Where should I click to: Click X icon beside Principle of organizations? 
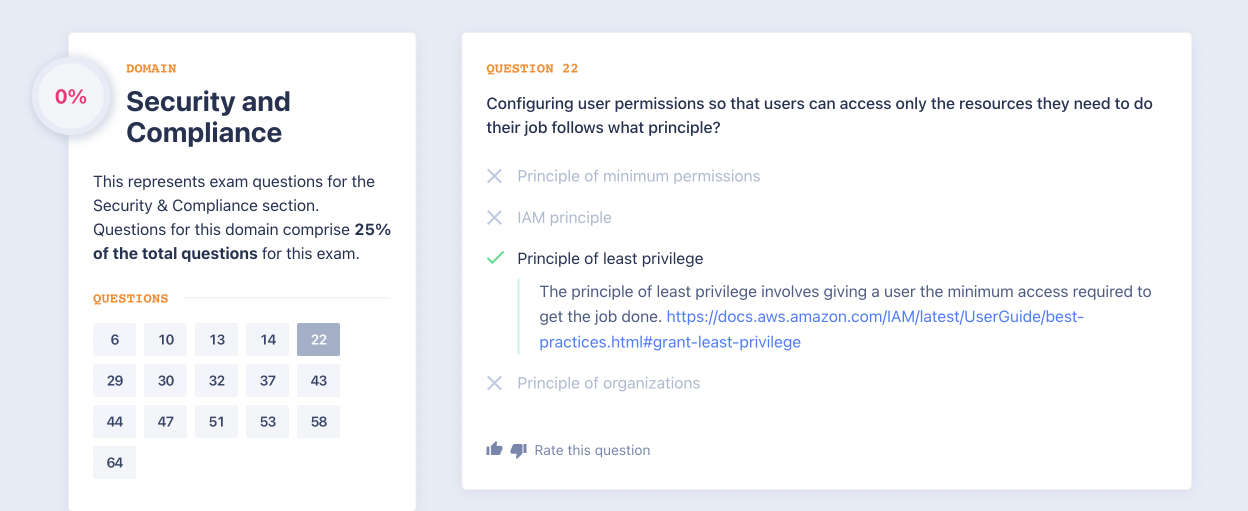[494, 383]
